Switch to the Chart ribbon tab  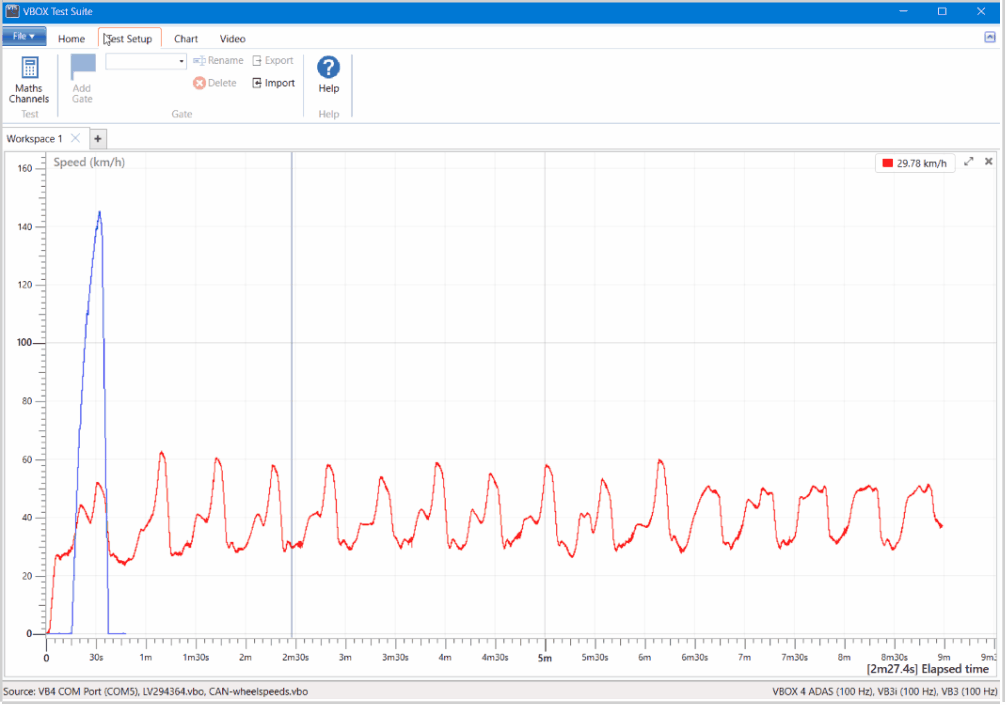[x=186, y=39]
